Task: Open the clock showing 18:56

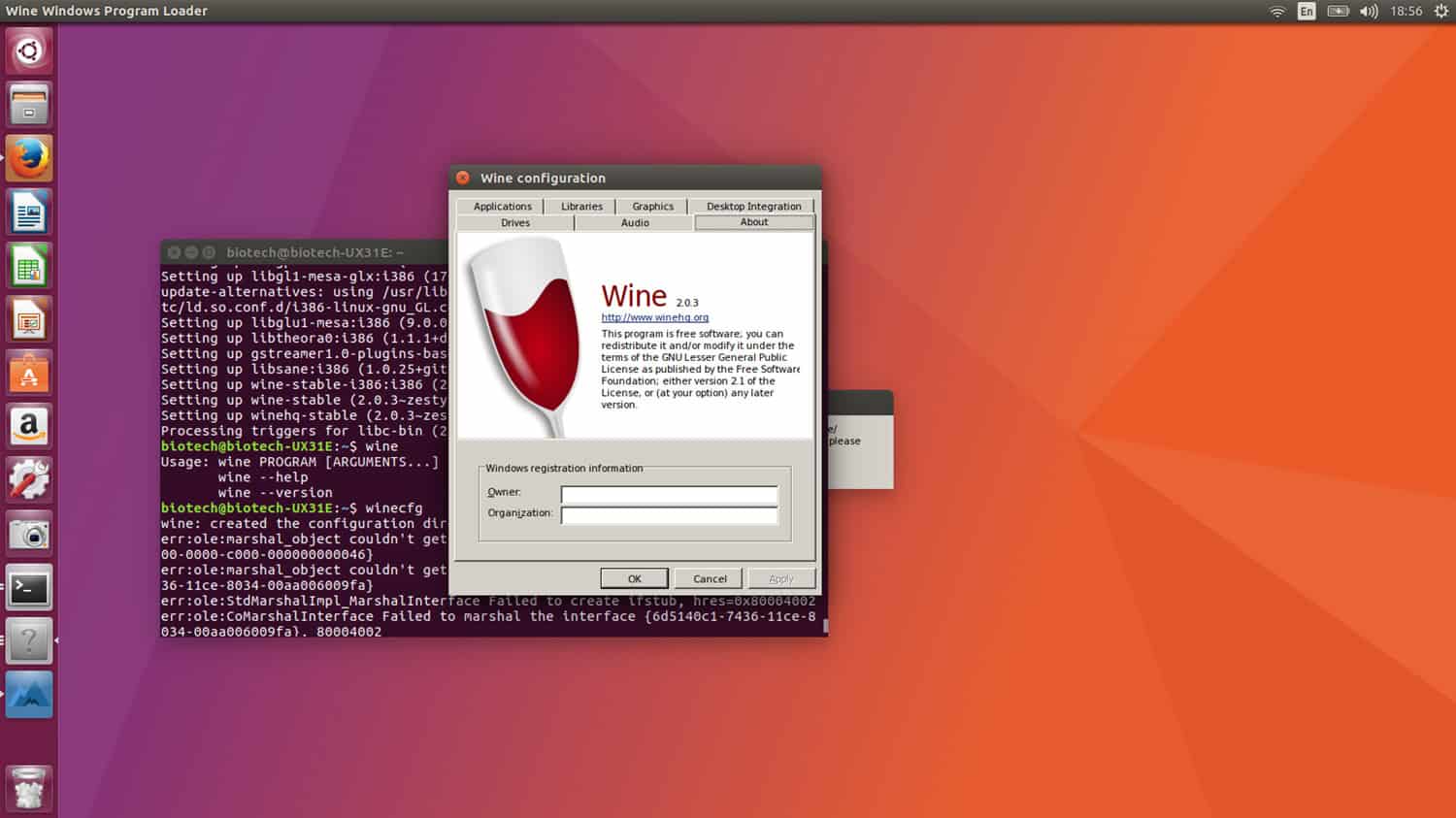Action: [x=1406, y=12]
